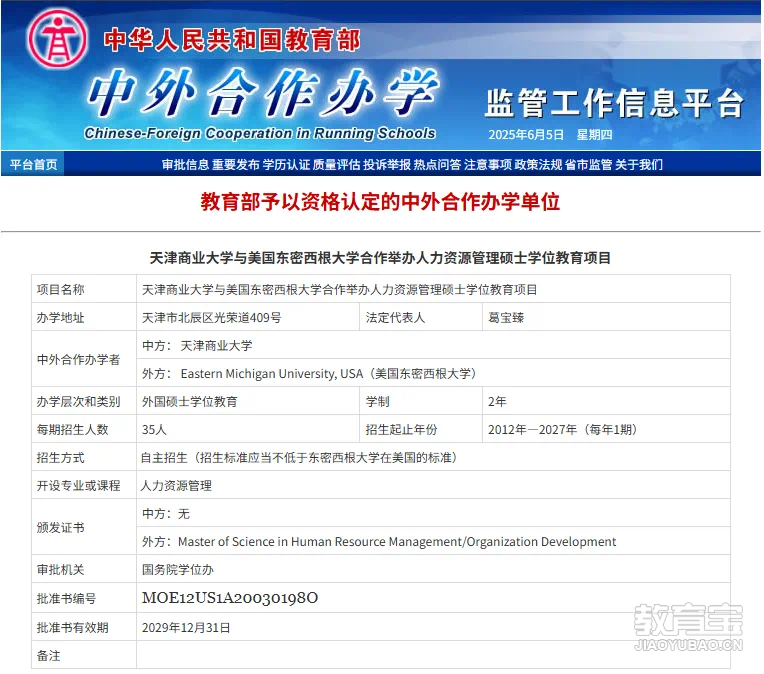Select the 招生方式 label cell
764x674 pixels.
click(x=84, y=458)
